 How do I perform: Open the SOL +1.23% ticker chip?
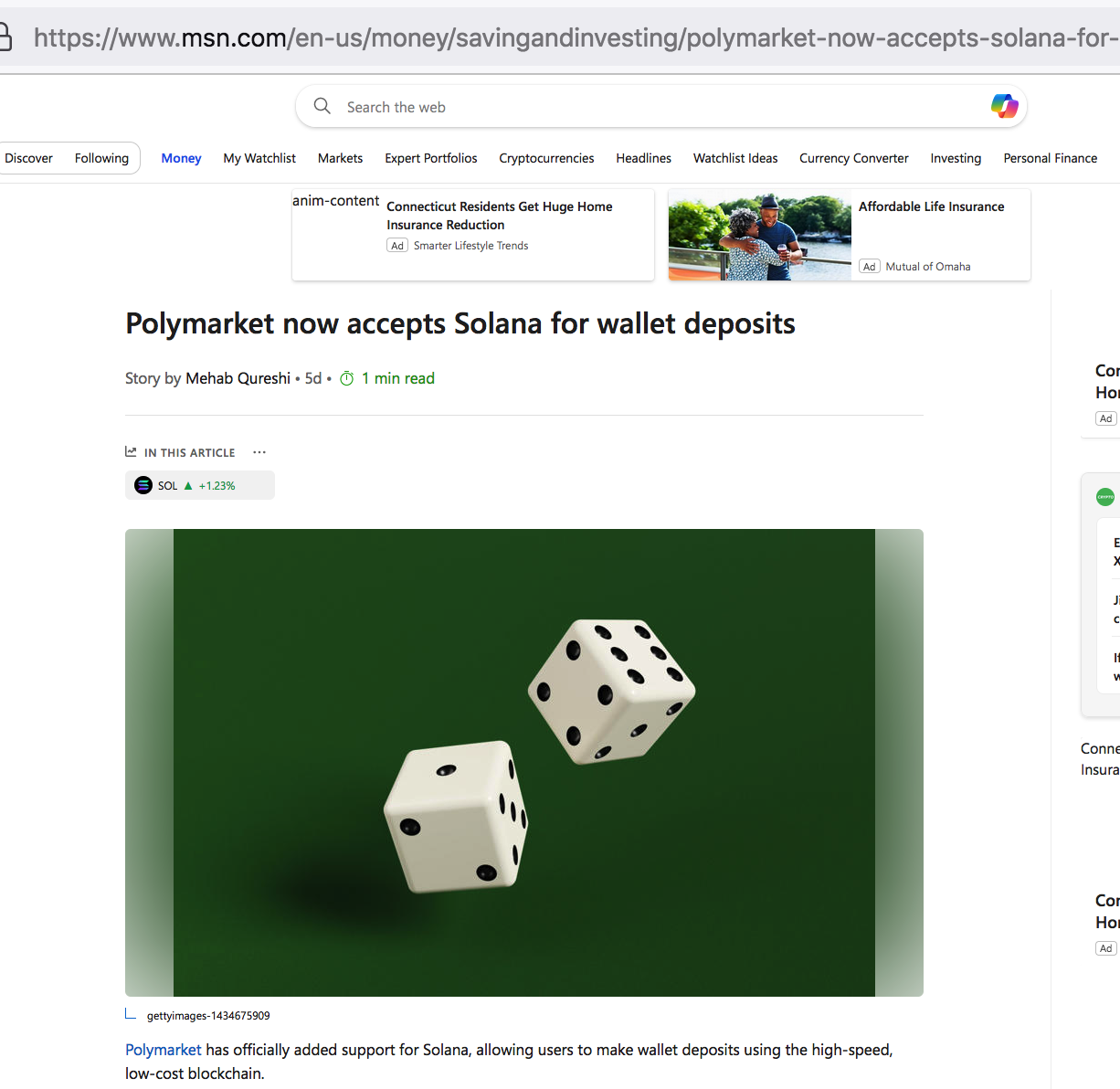click(200, 485)
